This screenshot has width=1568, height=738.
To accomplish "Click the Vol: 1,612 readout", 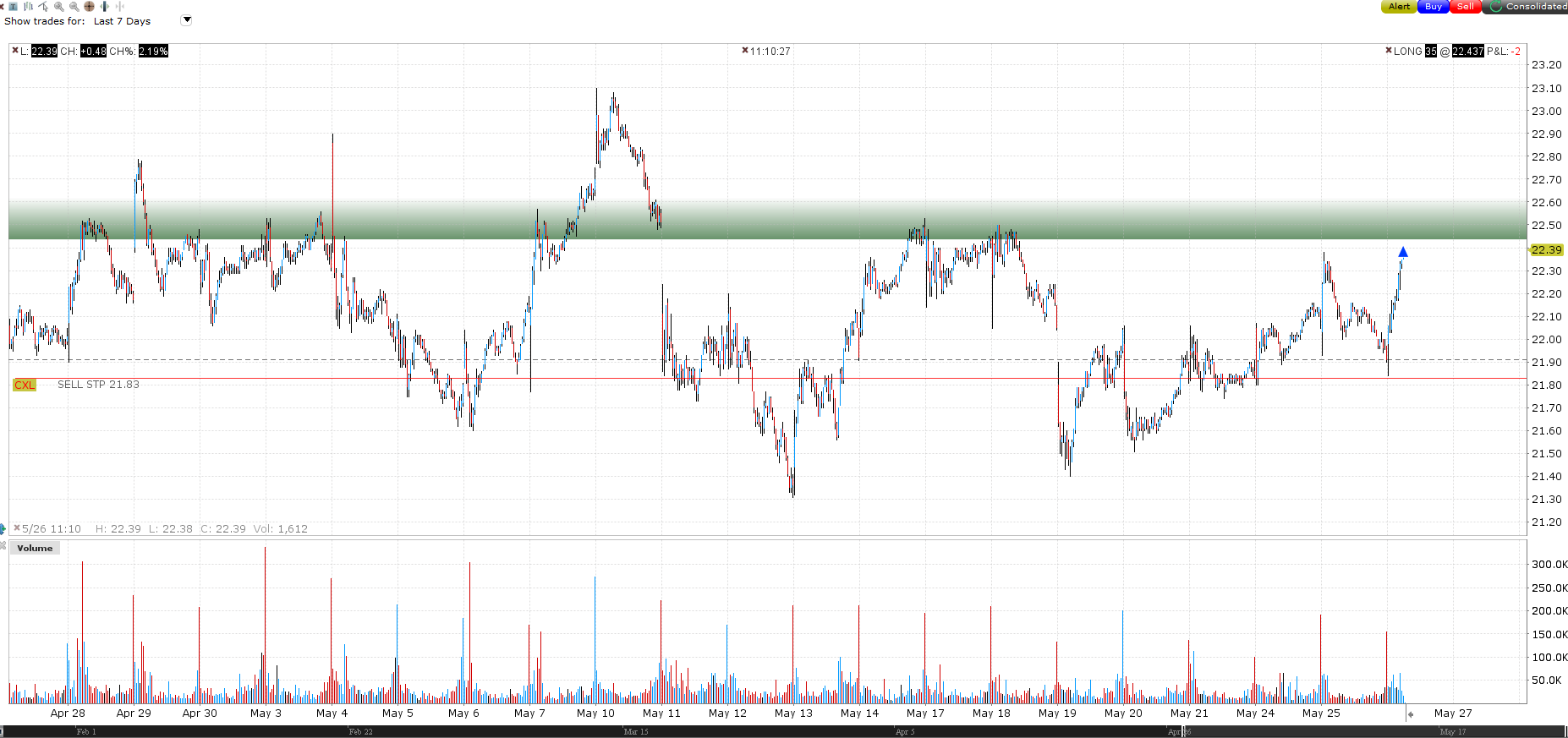I will tap(281, 528).
